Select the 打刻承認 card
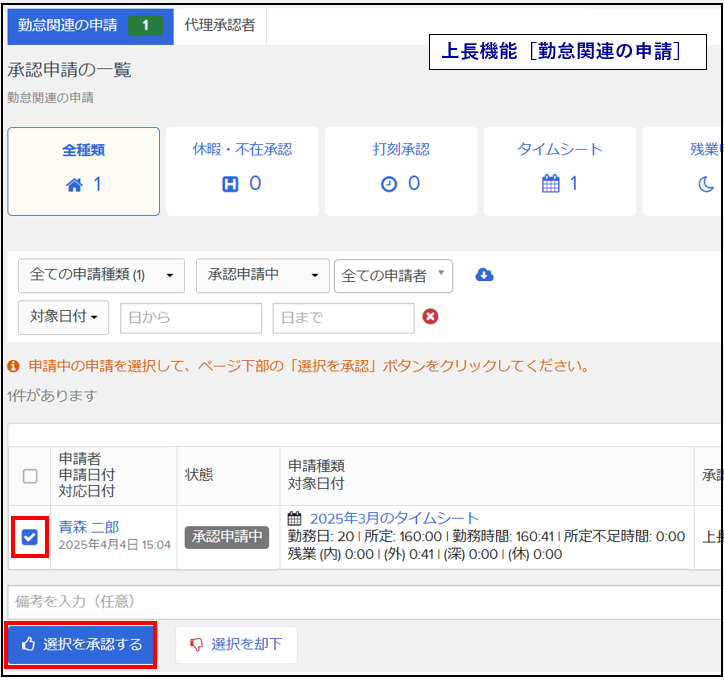The height and width of the screenshot is (680, 724). (x=401, y=171)
